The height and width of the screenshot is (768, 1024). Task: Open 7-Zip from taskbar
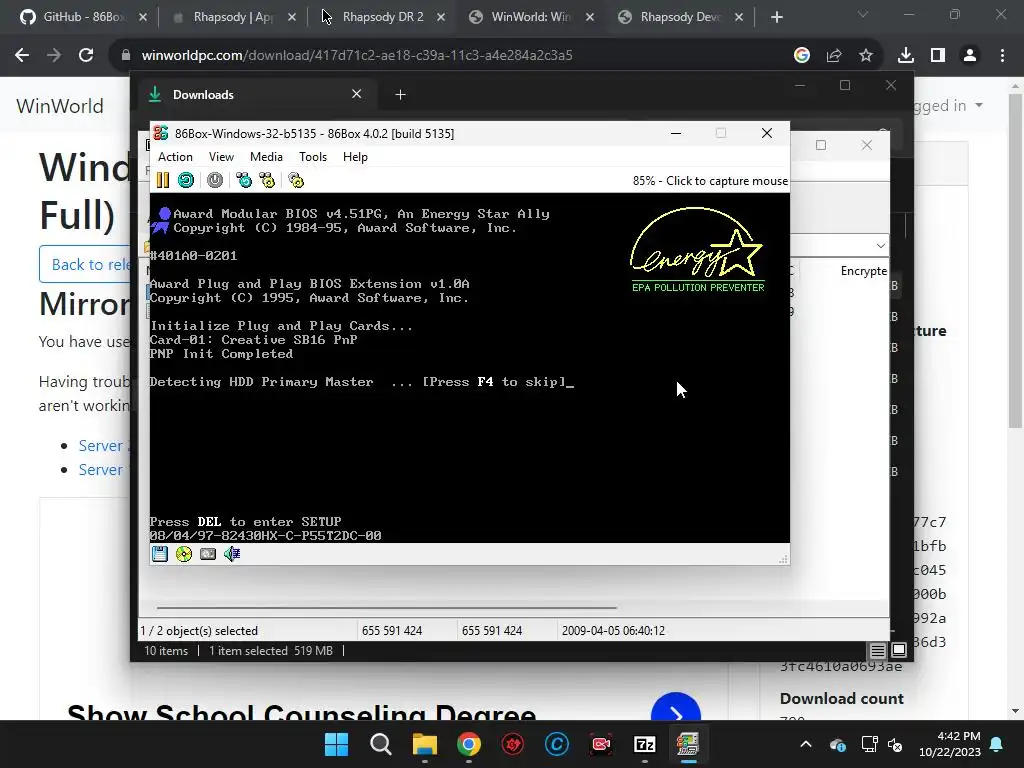click(x=645, y=744)
